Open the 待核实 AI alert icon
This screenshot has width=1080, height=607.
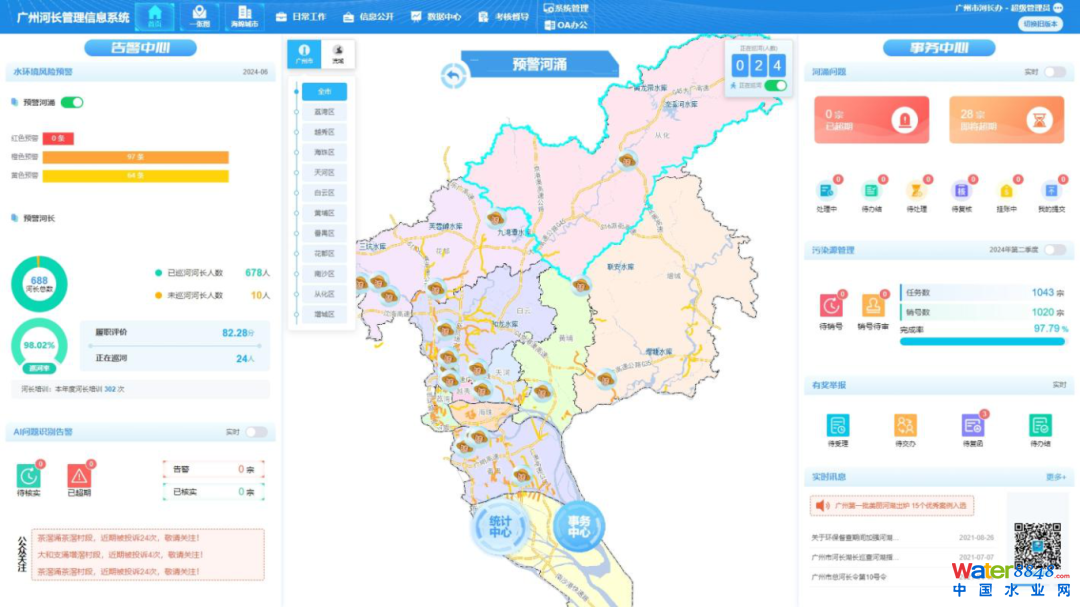(28, 477)
